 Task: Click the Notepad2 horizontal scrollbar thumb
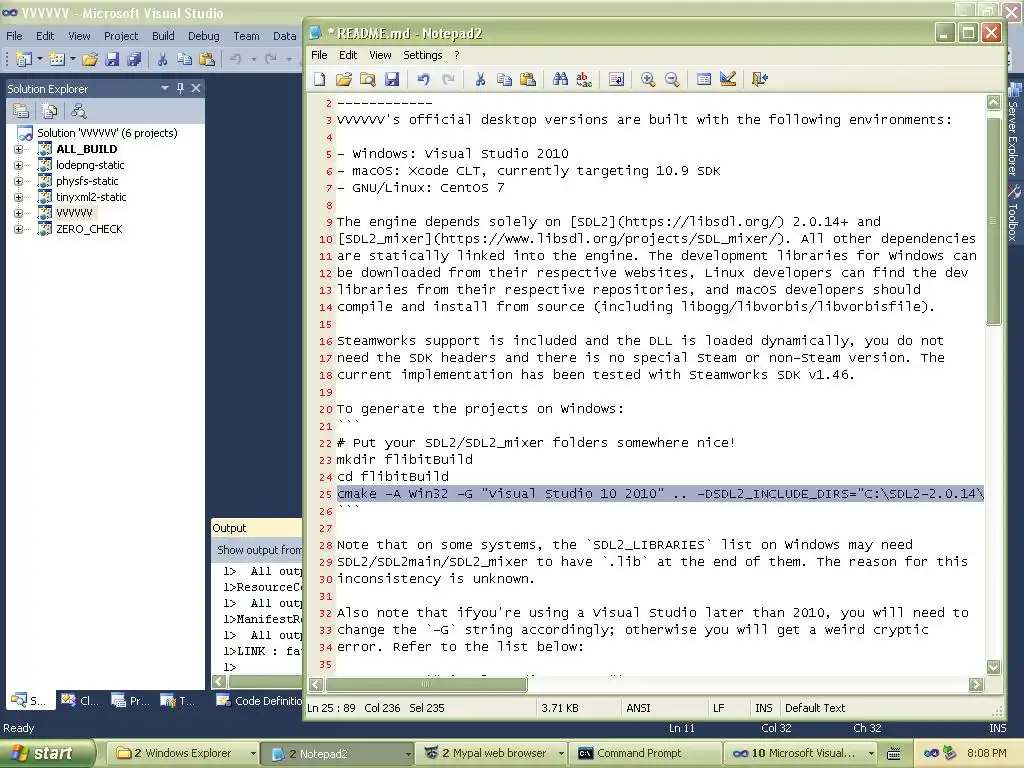click(x=426, y=684)
